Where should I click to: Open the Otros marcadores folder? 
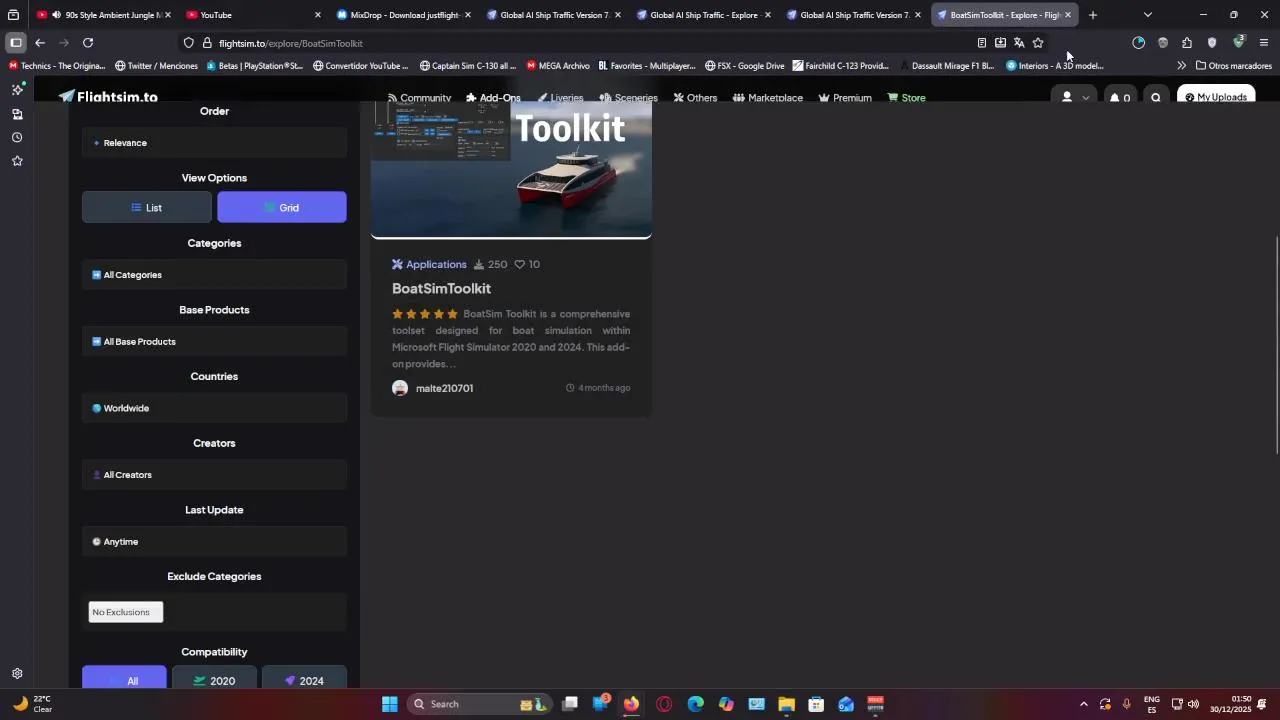pos(1234,66)
